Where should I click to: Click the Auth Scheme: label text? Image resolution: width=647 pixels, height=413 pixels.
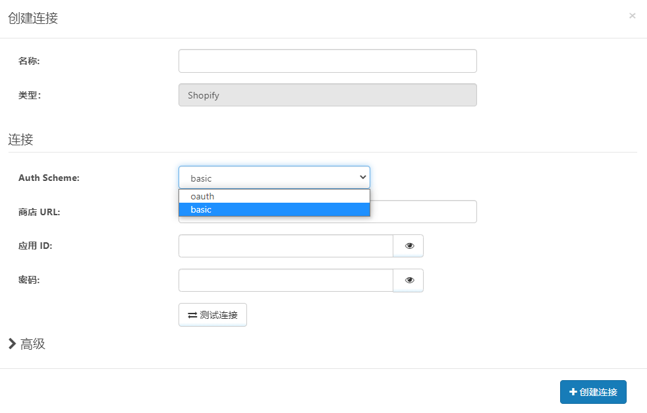pos(49,178)
